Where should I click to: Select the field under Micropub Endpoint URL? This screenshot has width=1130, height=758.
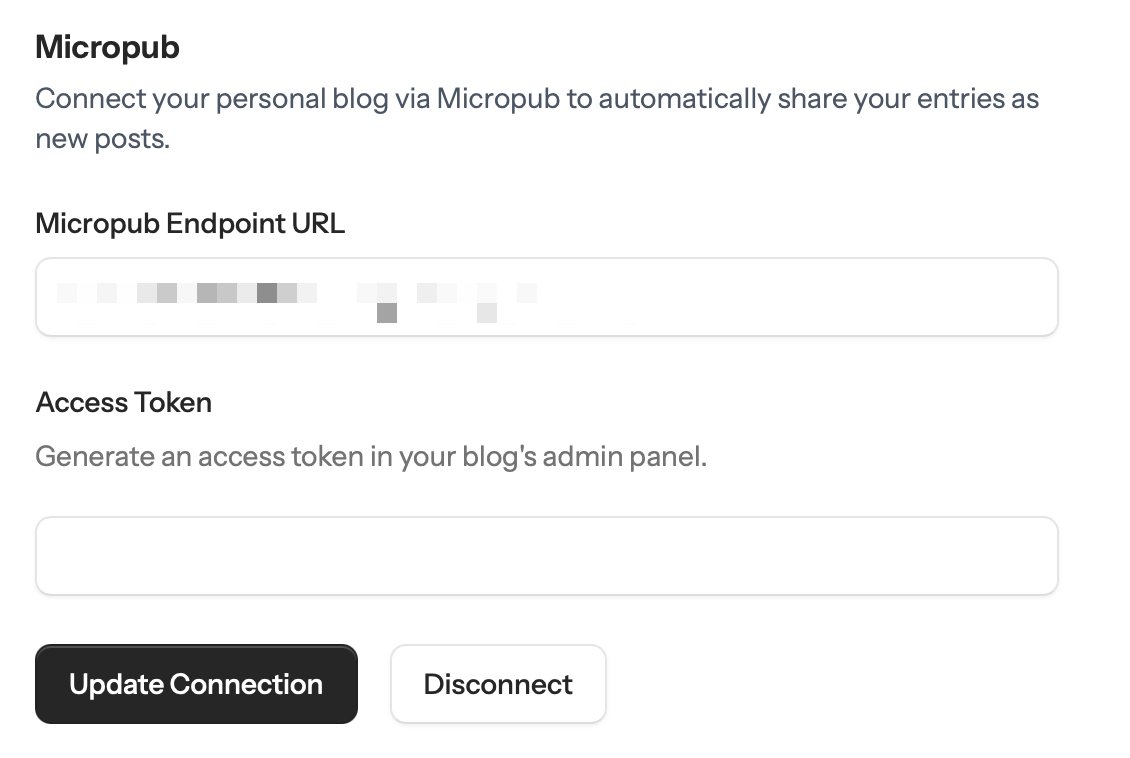click(x=546, y=297)
